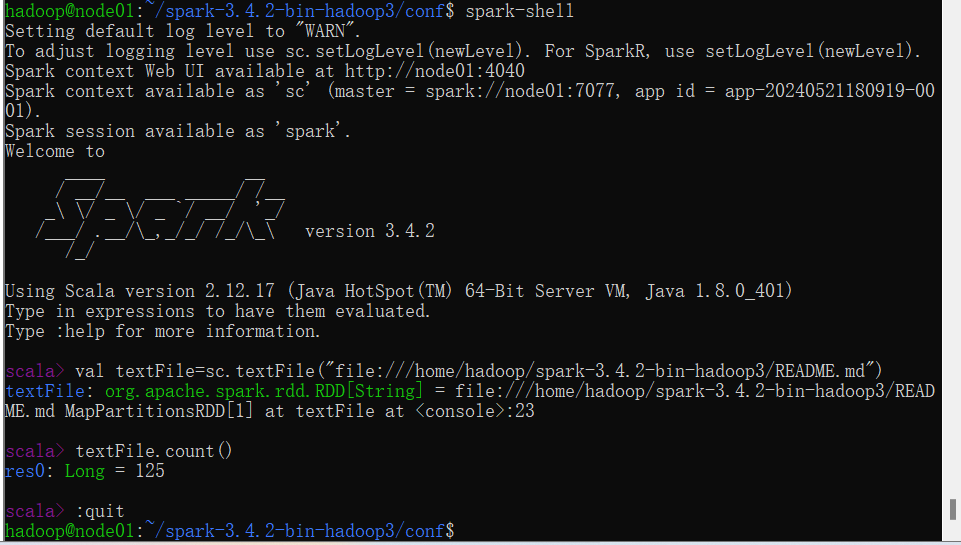The height and width of the screenshot is (545, 961).
Task: Click the result value 125
Action: [150, 471]
